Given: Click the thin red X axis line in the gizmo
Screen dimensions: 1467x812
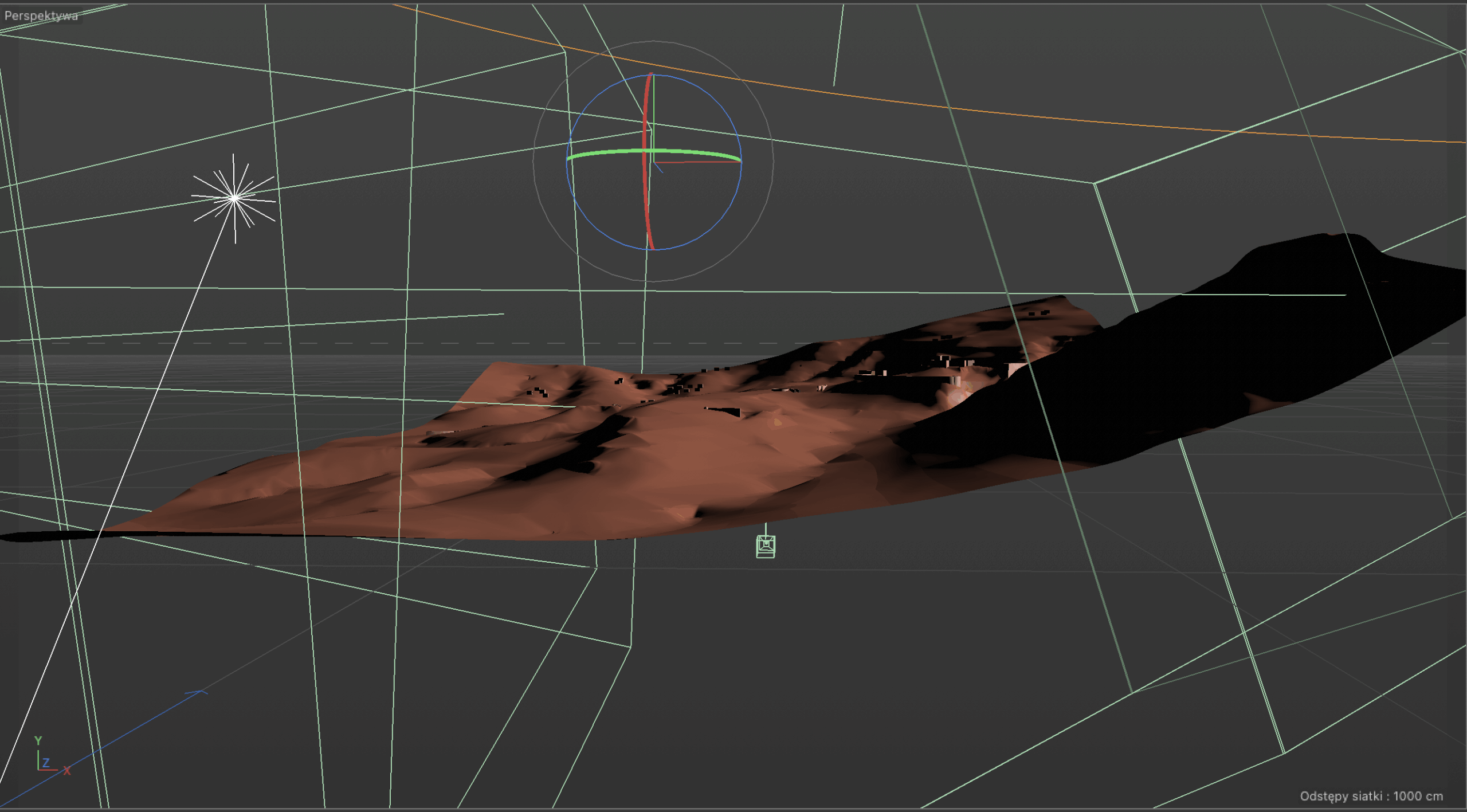Looking at the screenshot, I should tap(702, 162).
